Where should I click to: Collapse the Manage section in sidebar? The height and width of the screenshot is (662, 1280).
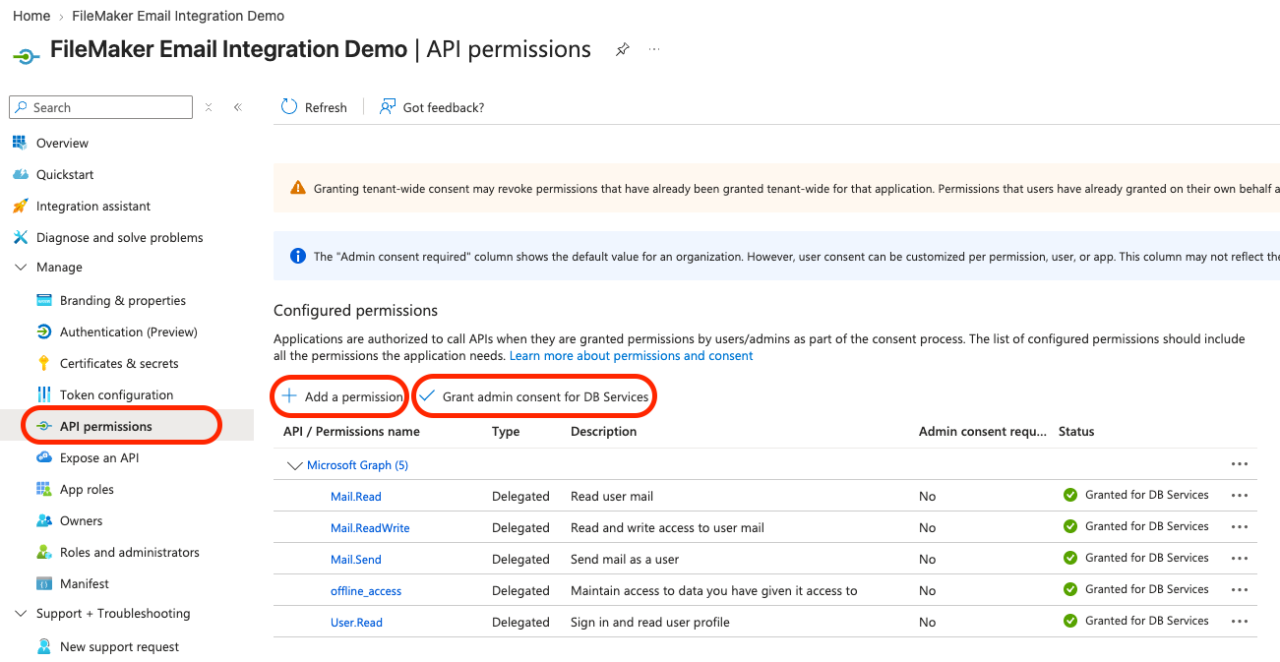pos(20,268)
